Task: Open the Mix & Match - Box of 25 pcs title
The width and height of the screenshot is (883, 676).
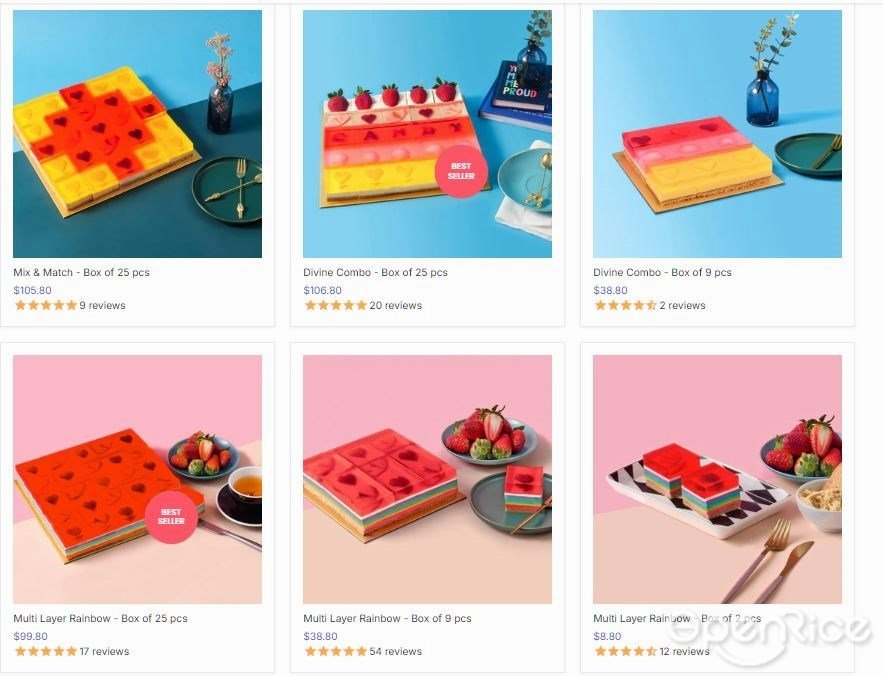Action: 82,272
